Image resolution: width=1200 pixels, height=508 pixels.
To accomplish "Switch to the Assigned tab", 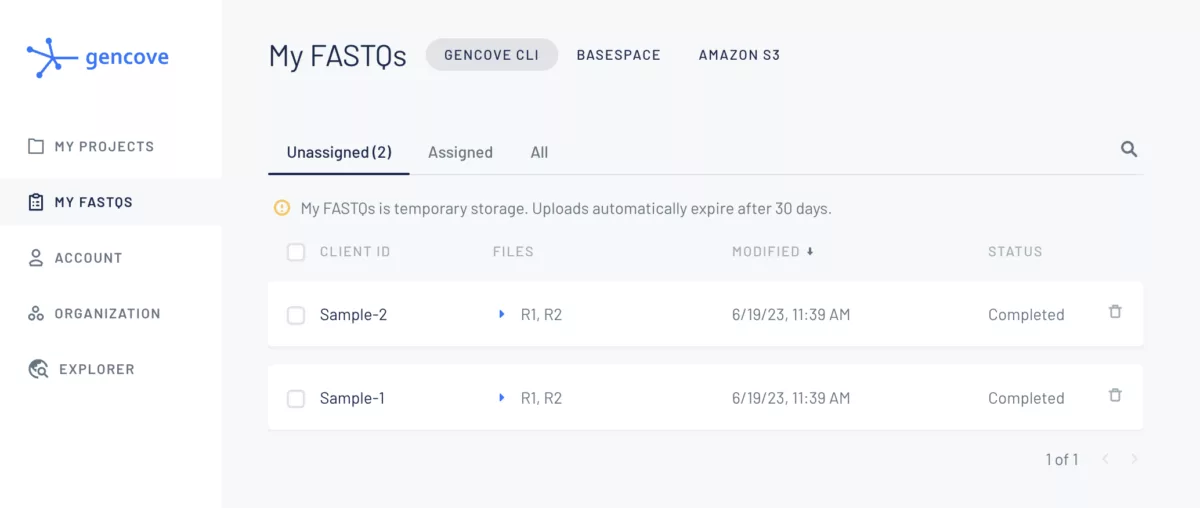I will coord(460,153).
